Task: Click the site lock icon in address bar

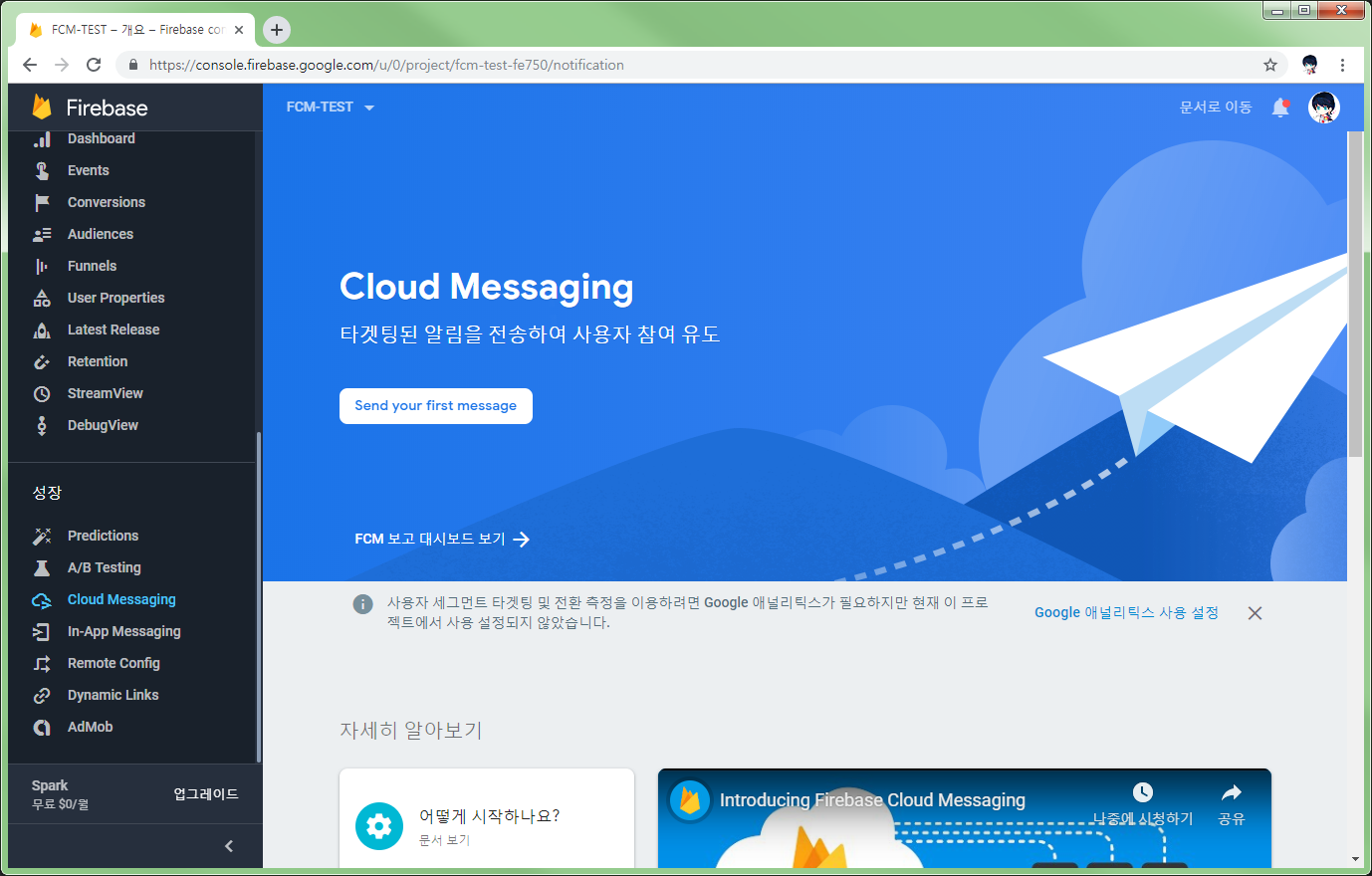Action: pyautogui.click(x=133, y=65)
